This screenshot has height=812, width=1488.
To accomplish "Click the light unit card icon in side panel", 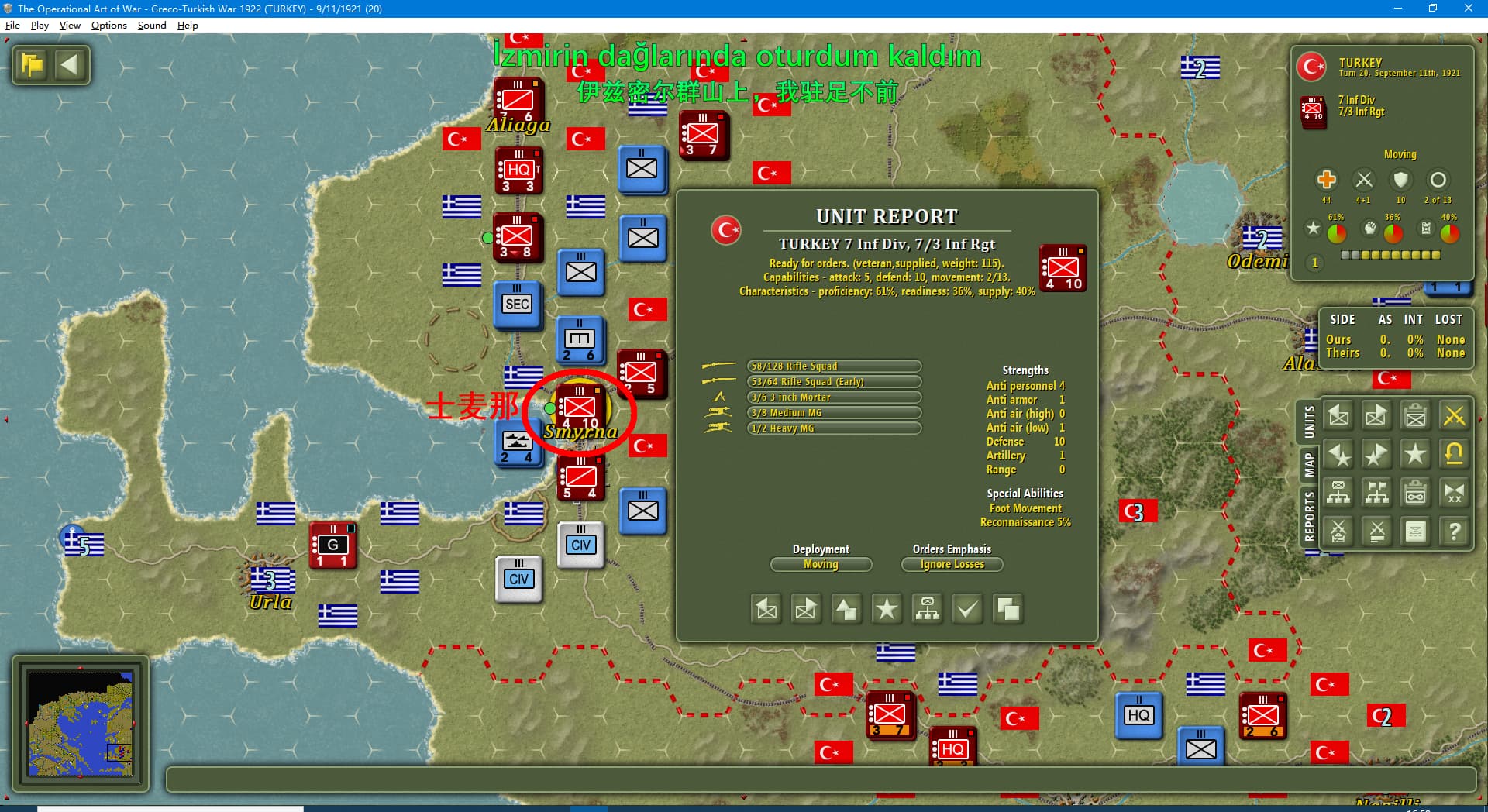I will click(x=1416, y=532).
